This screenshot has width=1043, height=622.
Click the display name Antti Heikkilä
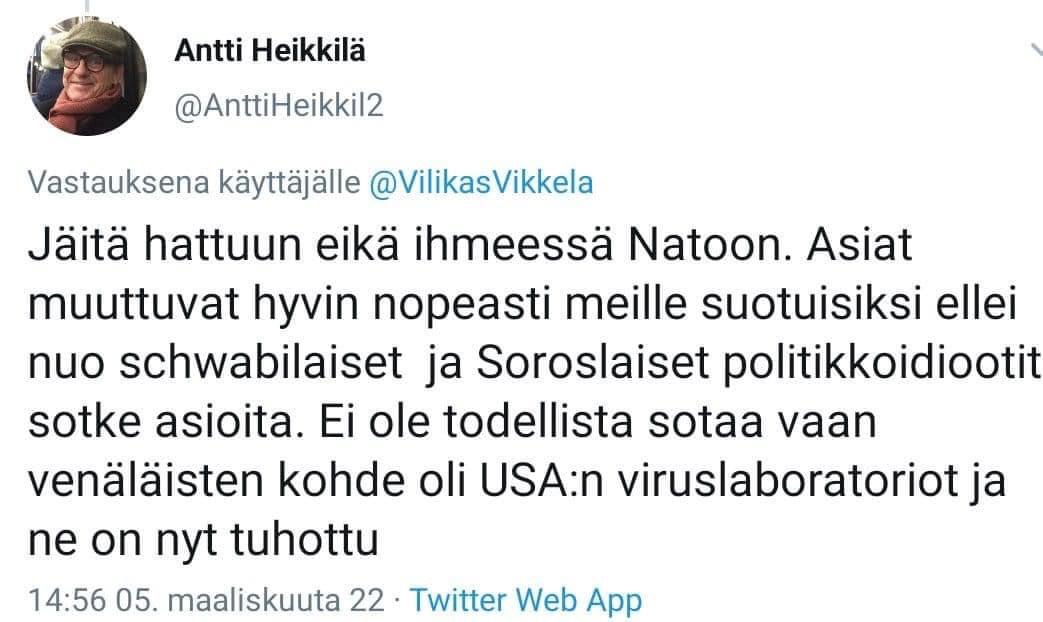(x=270, y=52)
